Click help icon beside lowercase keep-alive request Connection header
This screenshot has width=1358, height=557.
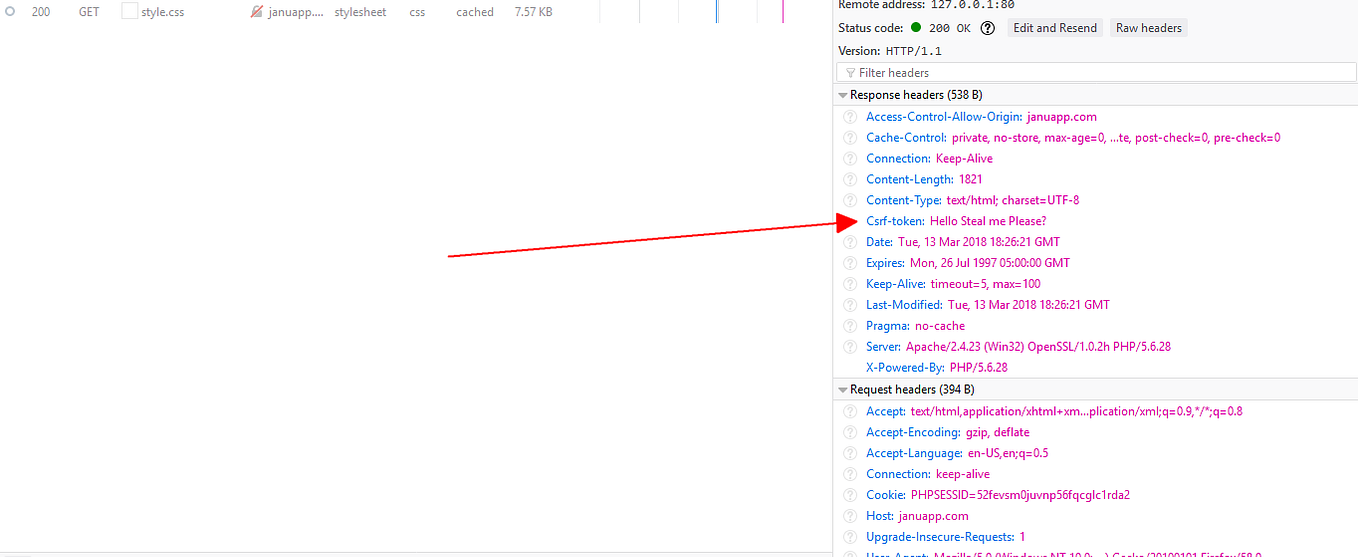point(850,474)
